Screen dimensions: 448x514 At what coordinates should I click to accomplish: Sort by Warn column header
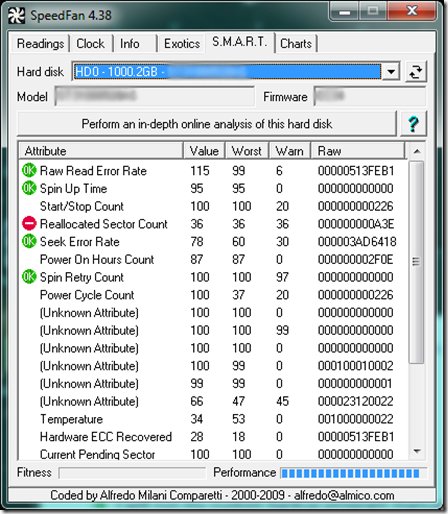click(289, 151)
